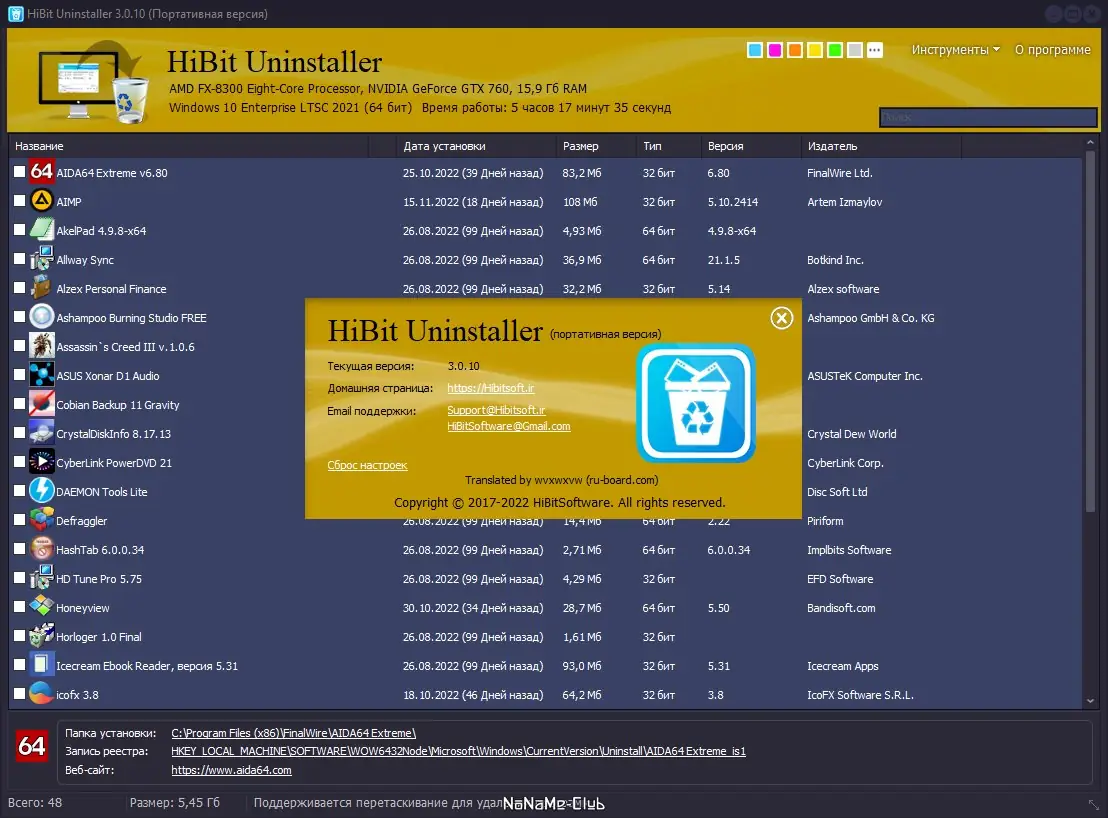
Task: Click the AIMP program icon
Action: pyautogui.click(x=42, y=201)
